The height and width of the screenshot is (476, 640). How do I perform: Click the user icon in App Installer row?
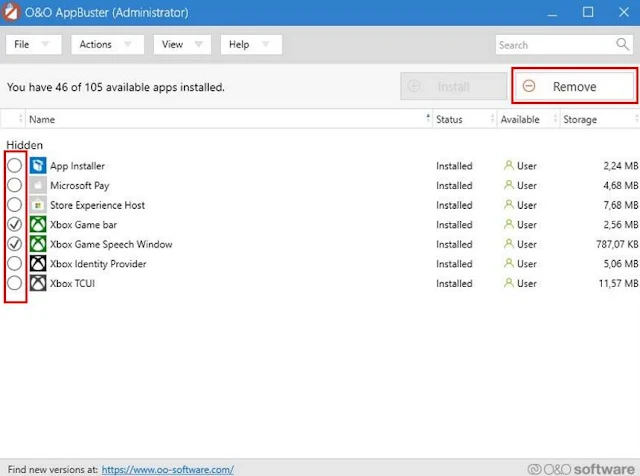pyautogui.click(x=509, y=165)
